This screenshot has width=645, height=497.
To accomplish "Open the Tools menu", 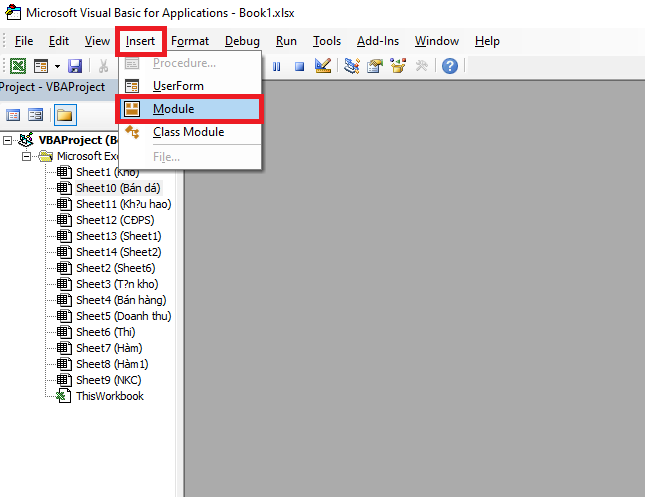I will click(327, 41).
